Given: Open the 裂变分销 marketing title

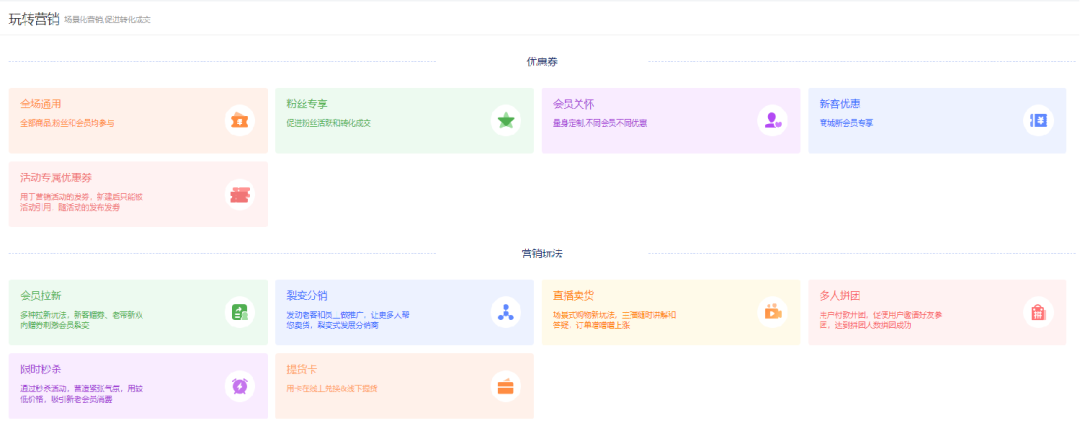Looking at the screenshot, I should [x=307, y=296].
